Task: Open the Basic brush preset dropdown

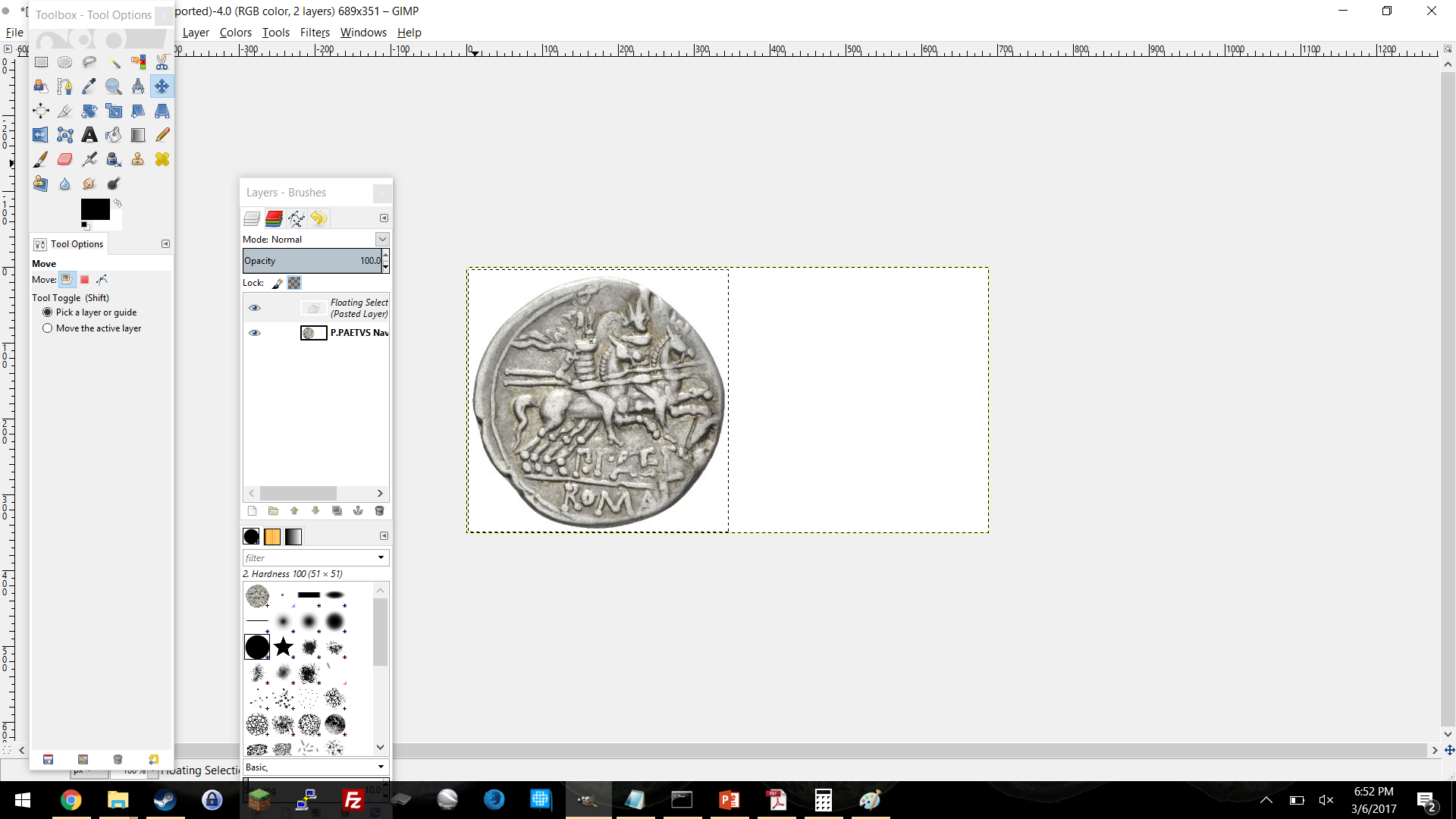Action: [381, 767]
